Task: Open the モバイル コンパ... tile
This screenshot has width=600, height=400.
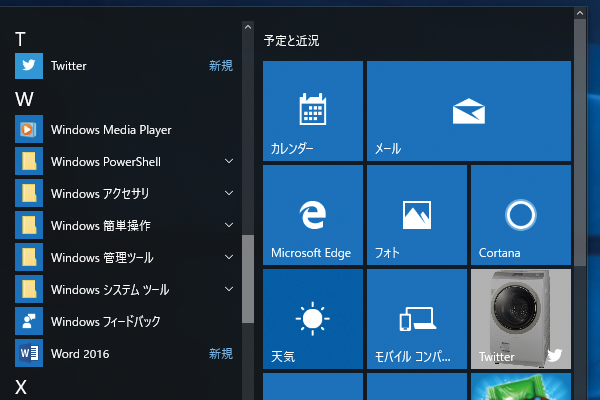Action: 417,319
